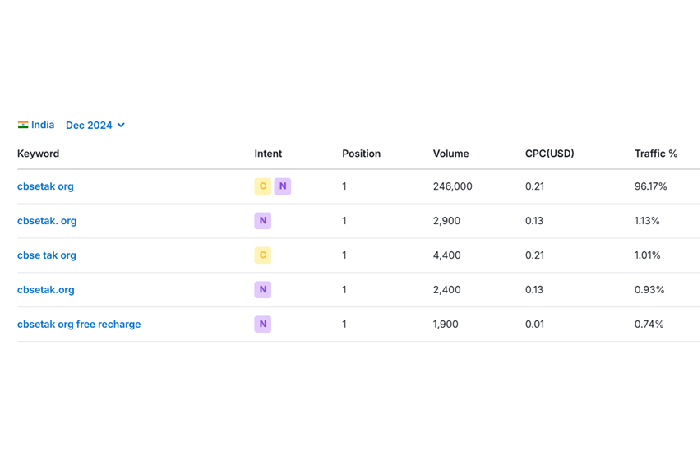Select the India country filter
The image size is (700, 450).
[x=36, y=125]
